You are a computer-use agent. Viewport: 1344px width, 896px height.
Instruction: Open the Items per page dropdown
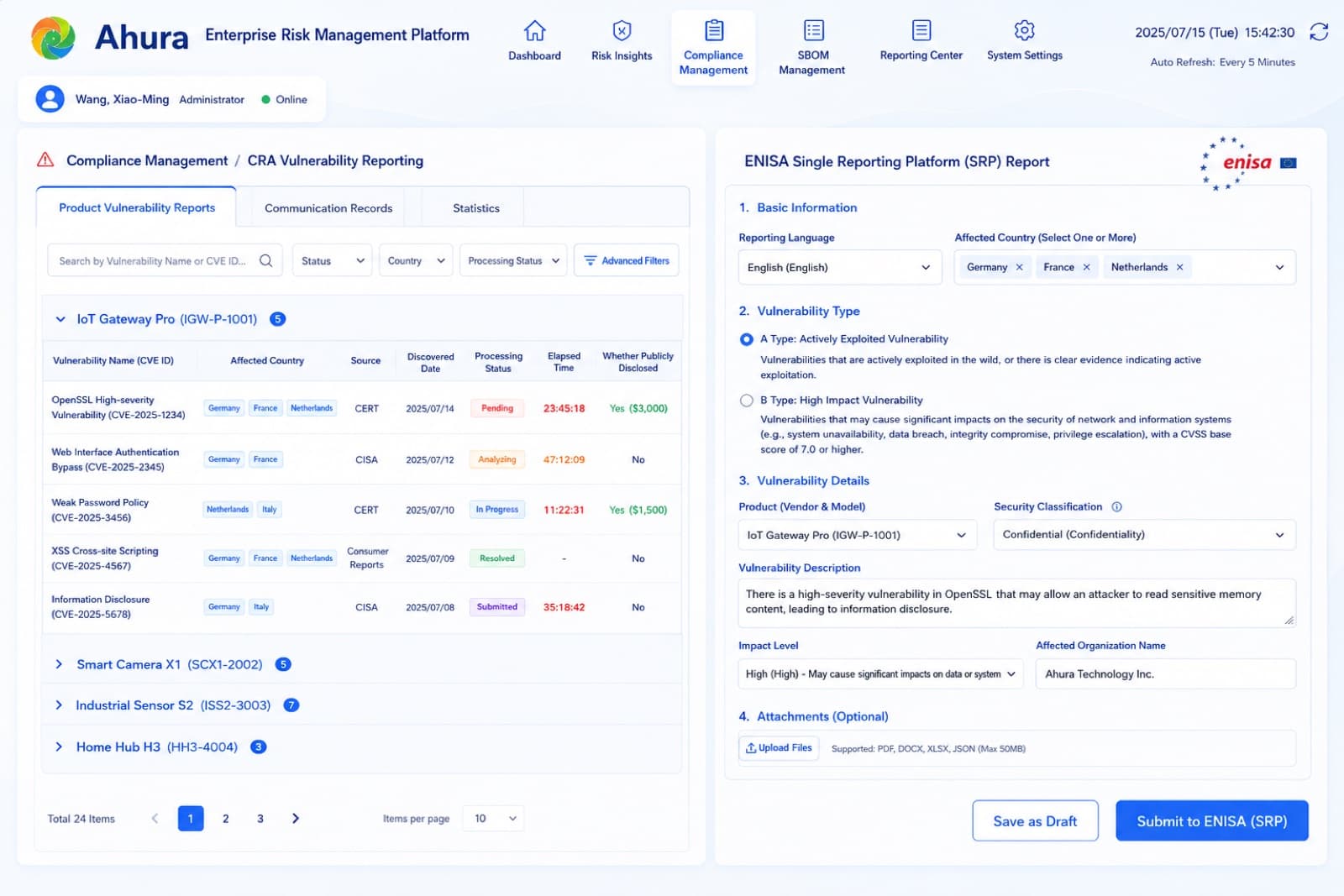tap(493, 818)
